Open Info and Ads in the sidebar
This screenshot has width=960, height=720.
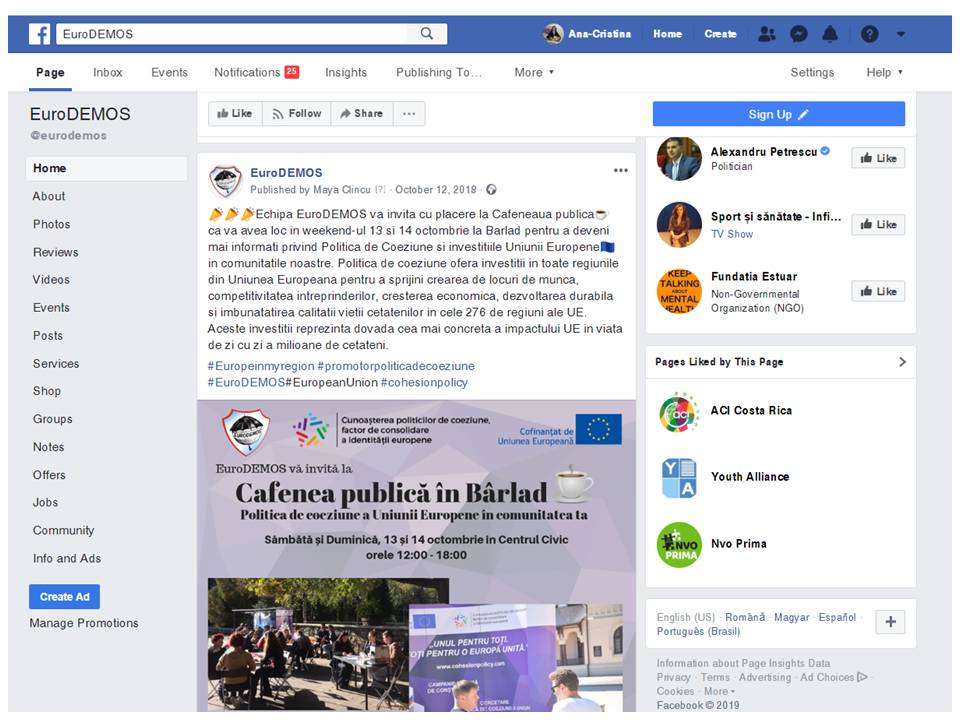point(67,558)
